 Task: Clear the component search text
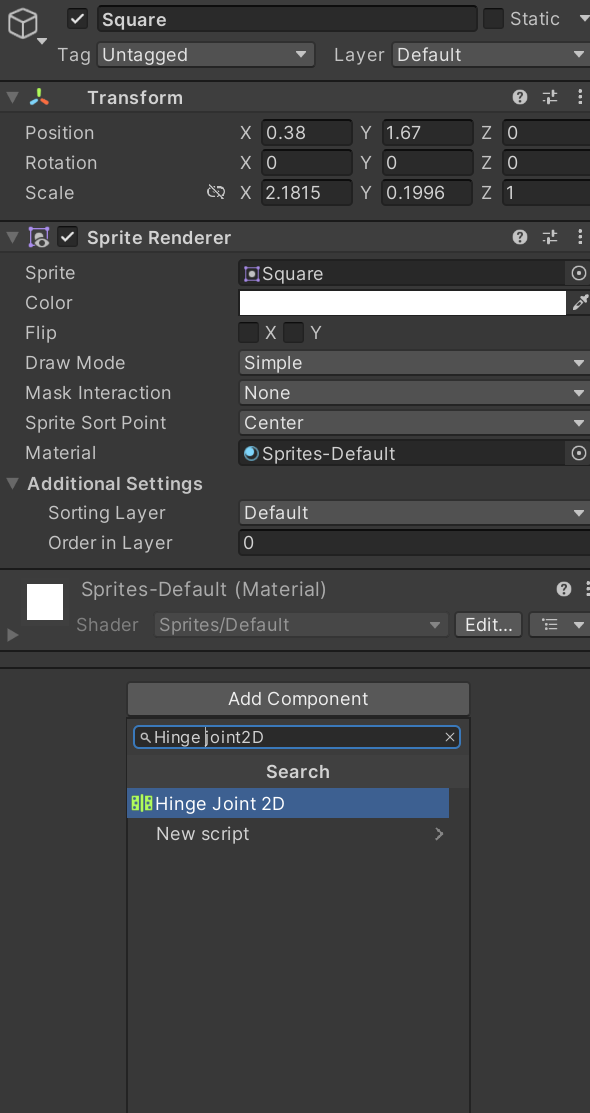[449, 738]
